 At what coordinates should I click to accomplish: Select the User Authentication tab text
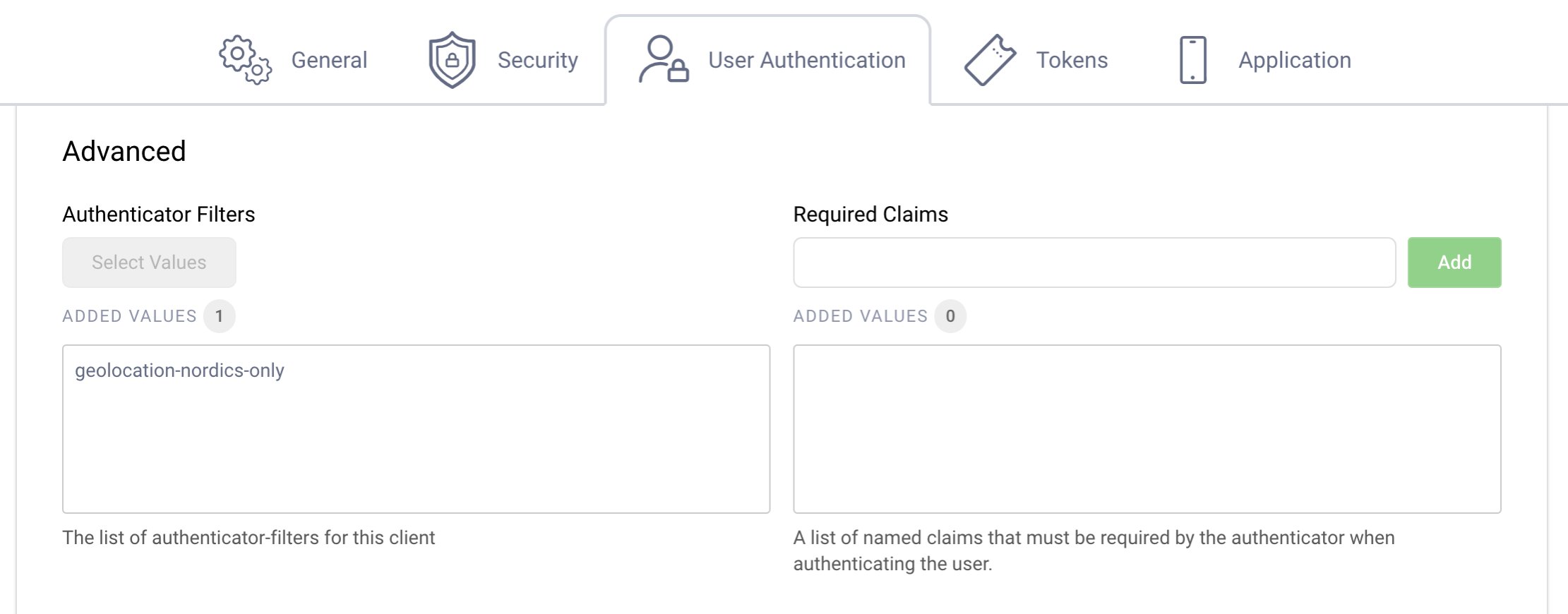point(806,61)
